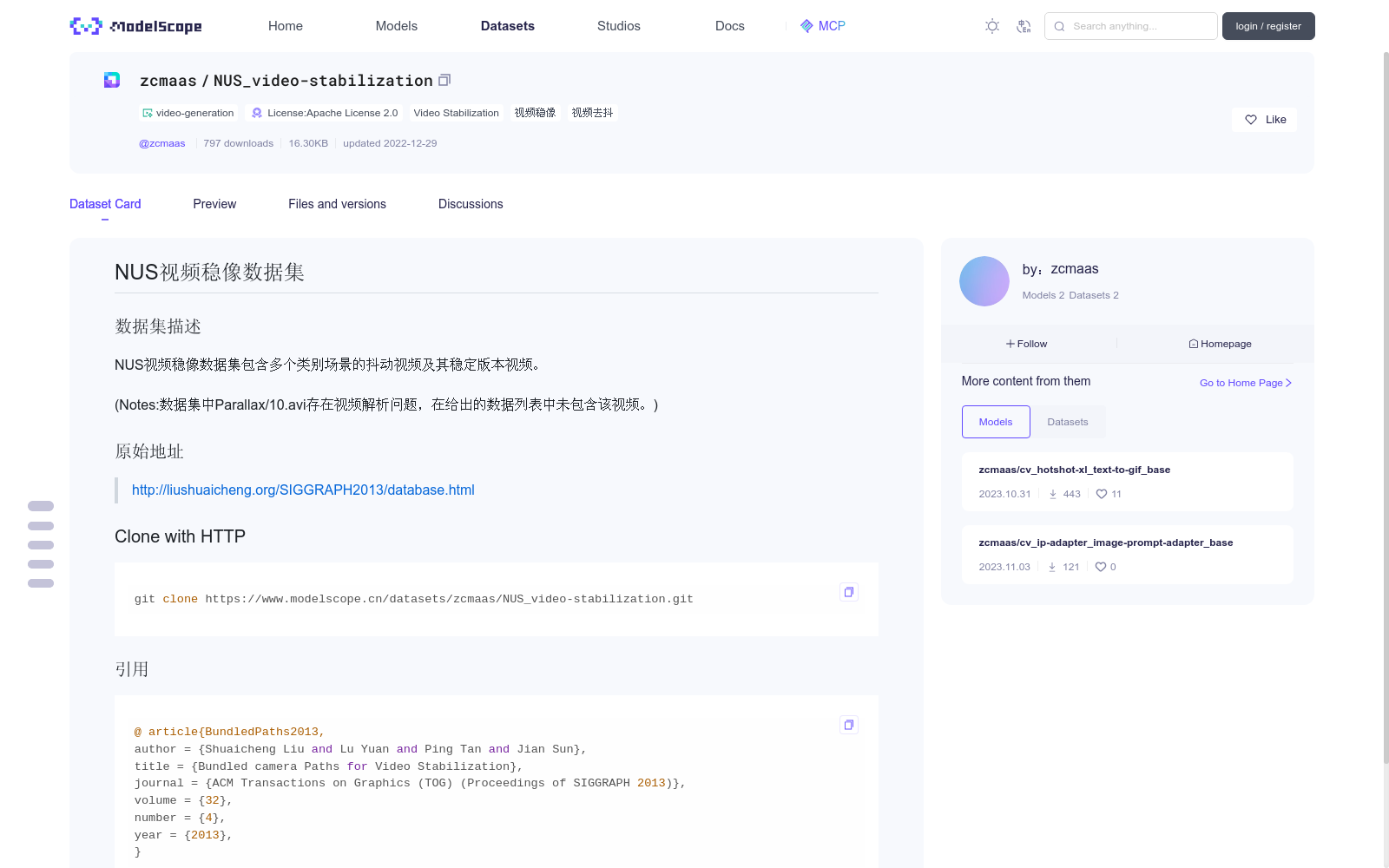
Task: Click the 797 downloads text
Action: click(239, 143)
